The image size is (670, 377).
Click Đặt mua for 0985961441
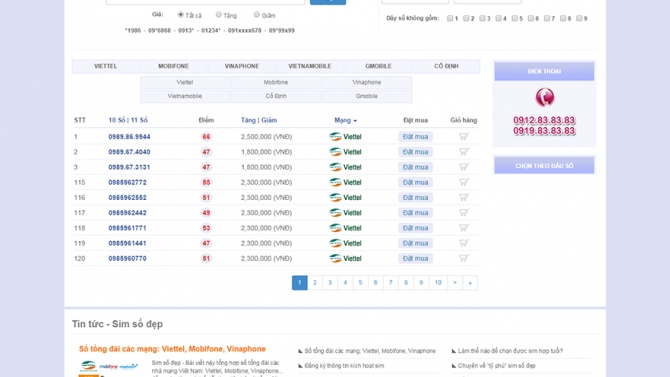(415, 243)
